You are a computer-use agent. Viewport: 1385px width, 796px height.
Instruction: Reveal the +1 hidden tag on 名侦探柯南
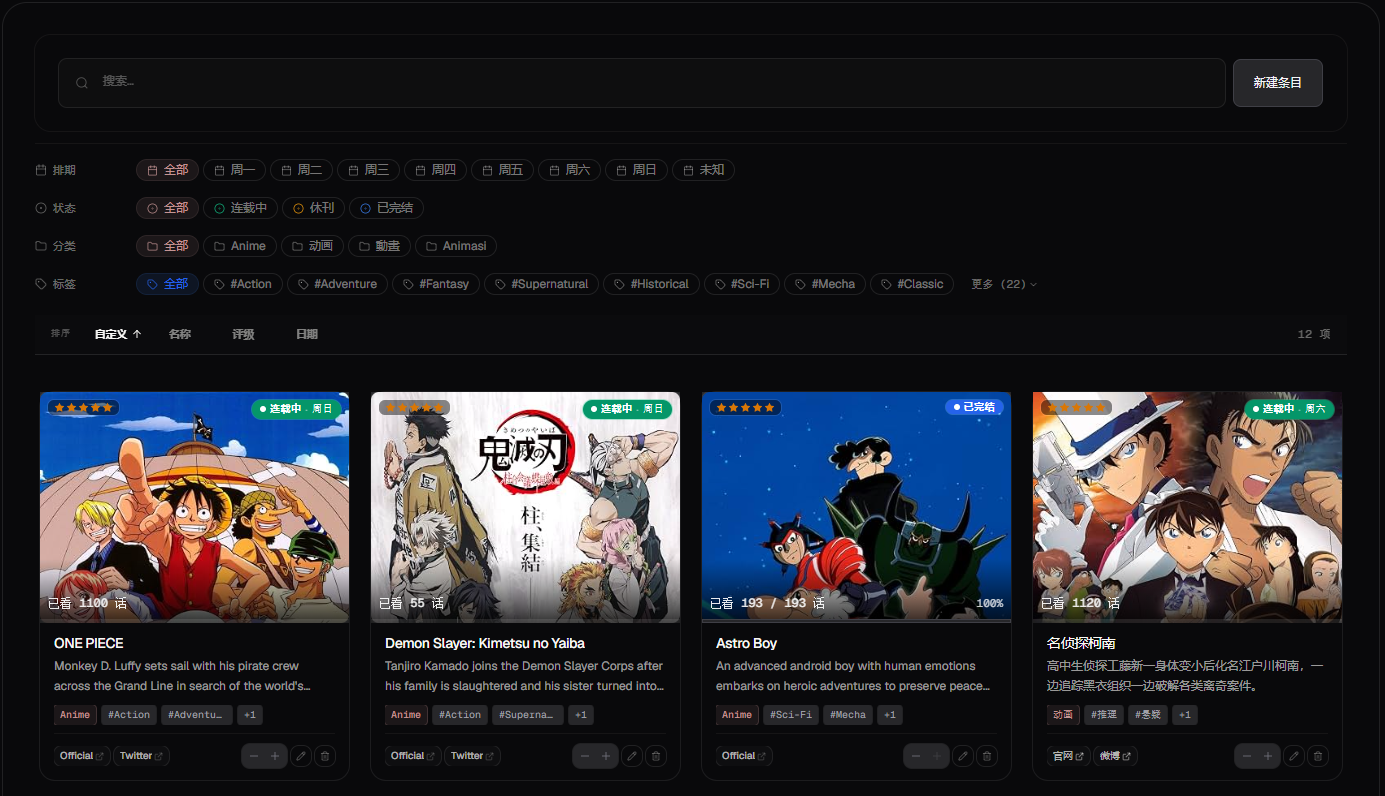[x=1184, y=715]
